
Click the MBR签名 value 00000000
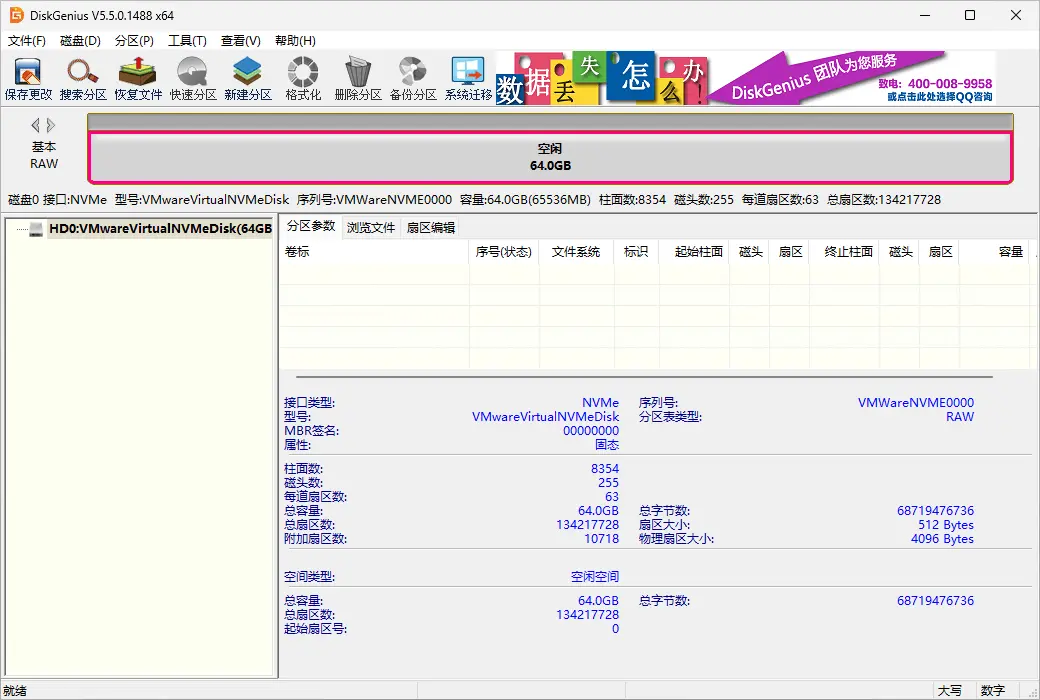tap(590, 431)
